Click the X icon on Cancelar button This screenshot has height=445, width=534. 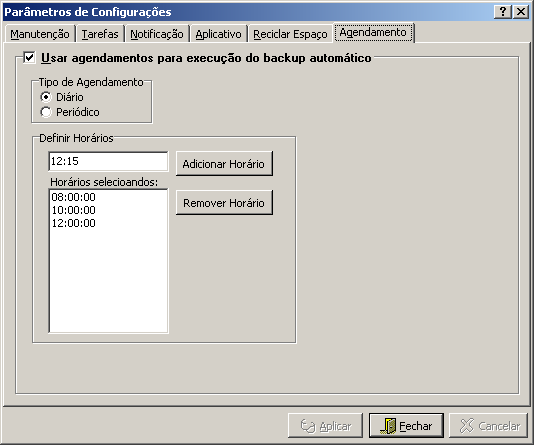click(467, 426)
